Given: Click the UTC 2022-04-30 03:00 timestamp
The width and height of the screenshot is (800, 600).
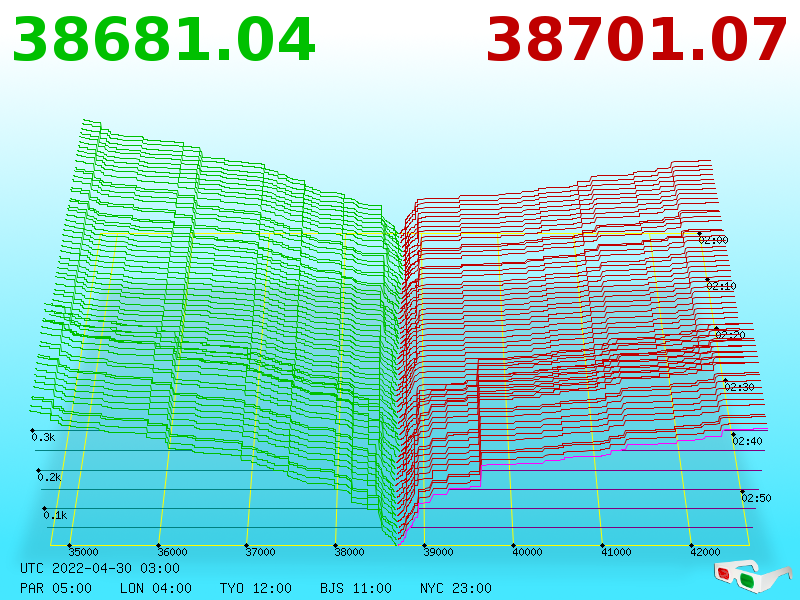Looking at the screenshot, I should [100, 568].
